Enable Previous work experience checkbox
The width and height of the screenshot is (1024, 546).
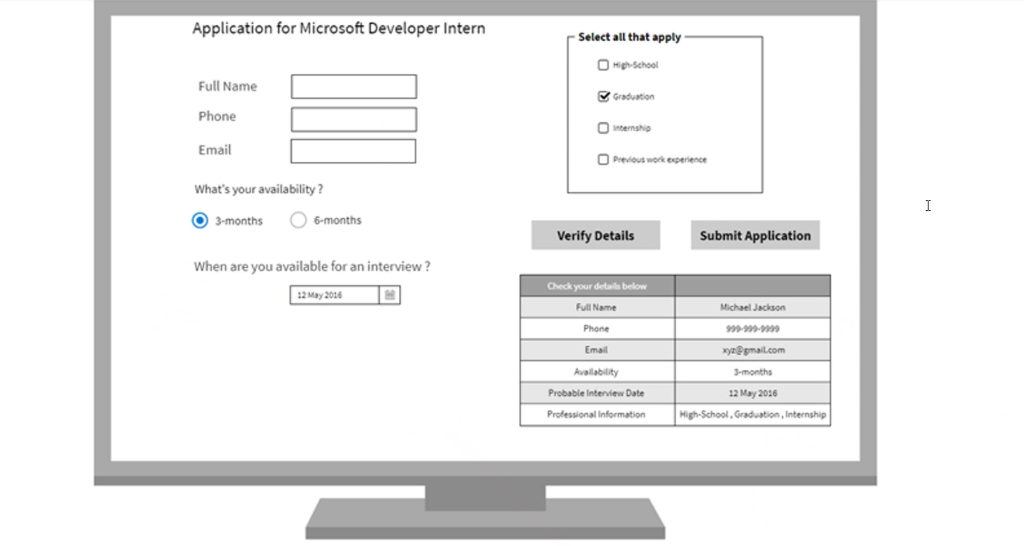click(603, 159)
